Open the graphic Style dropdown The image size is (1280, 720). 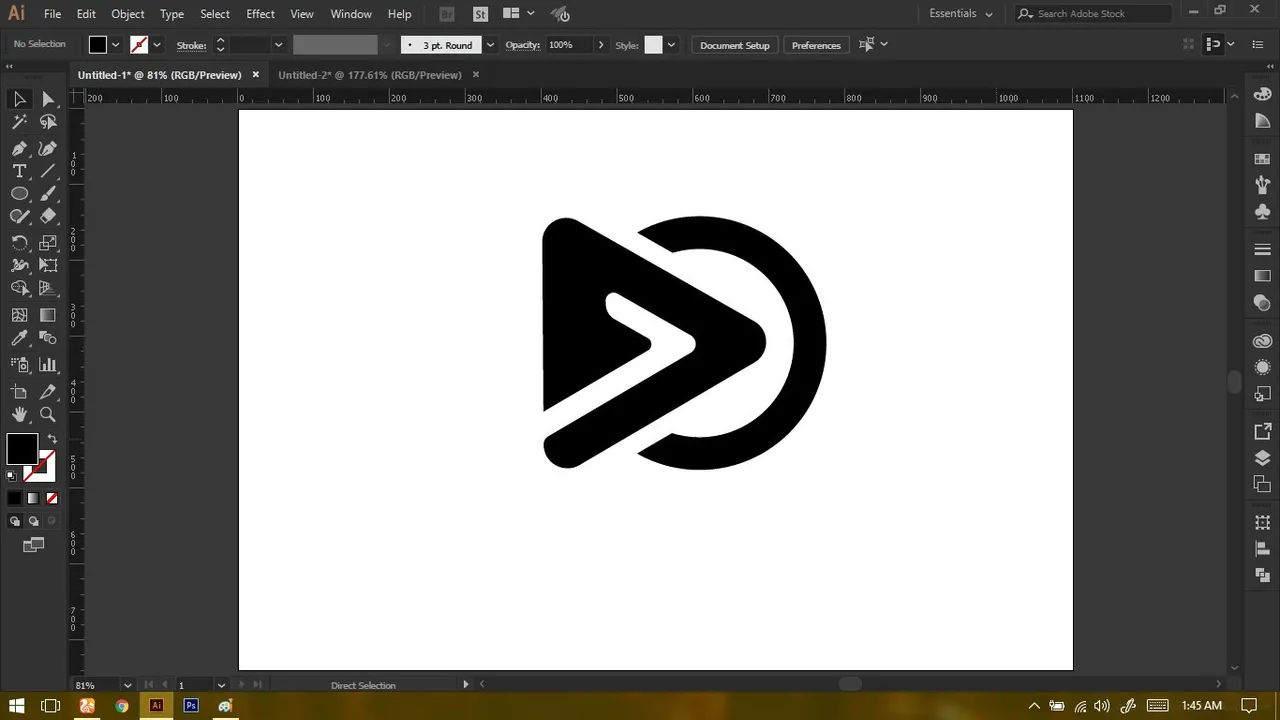671,45
